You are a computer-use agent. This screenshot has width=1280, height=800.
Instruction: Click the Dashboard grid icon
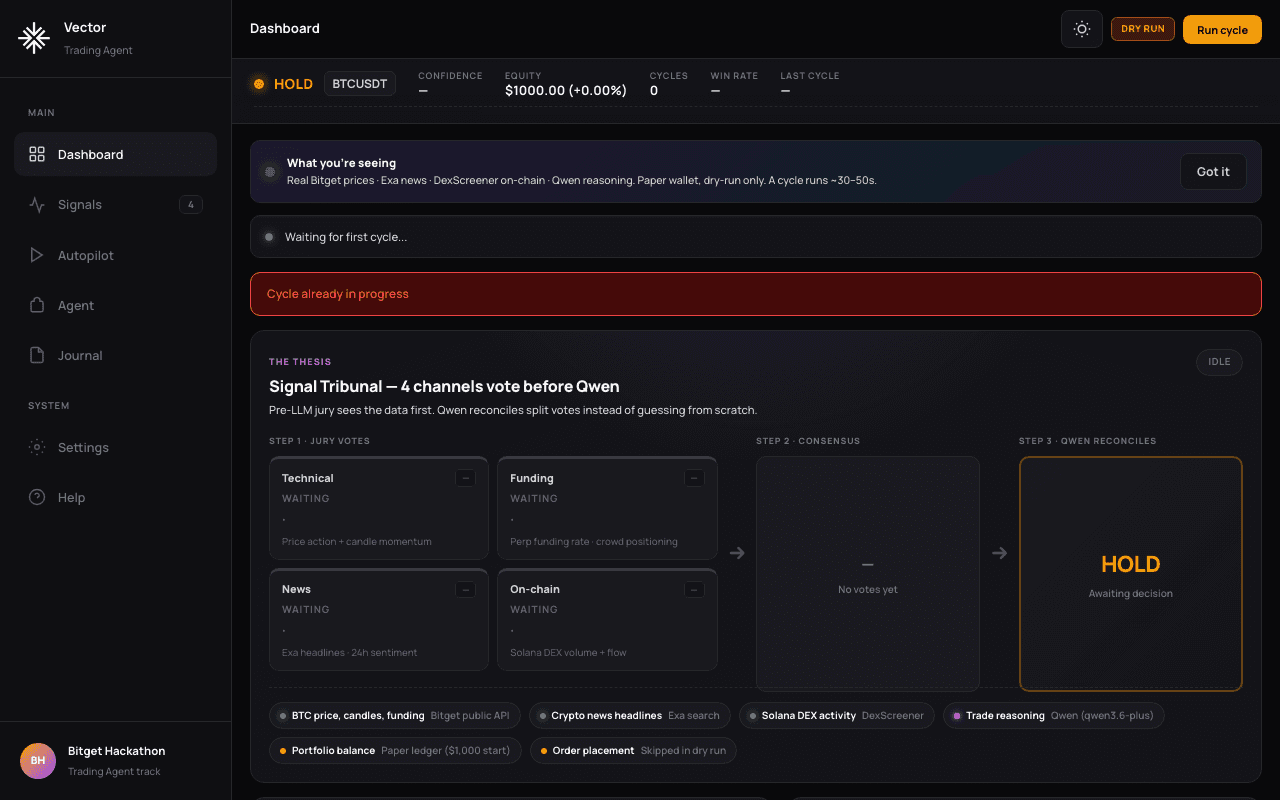(x=37, y=154)
